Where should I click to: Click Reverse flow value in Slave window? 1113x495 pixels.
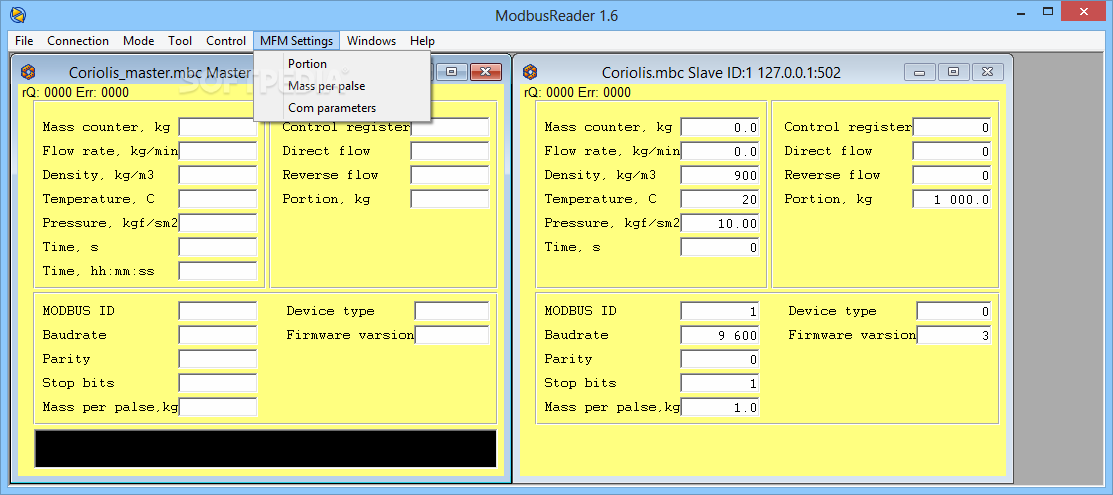click(952, 175)
